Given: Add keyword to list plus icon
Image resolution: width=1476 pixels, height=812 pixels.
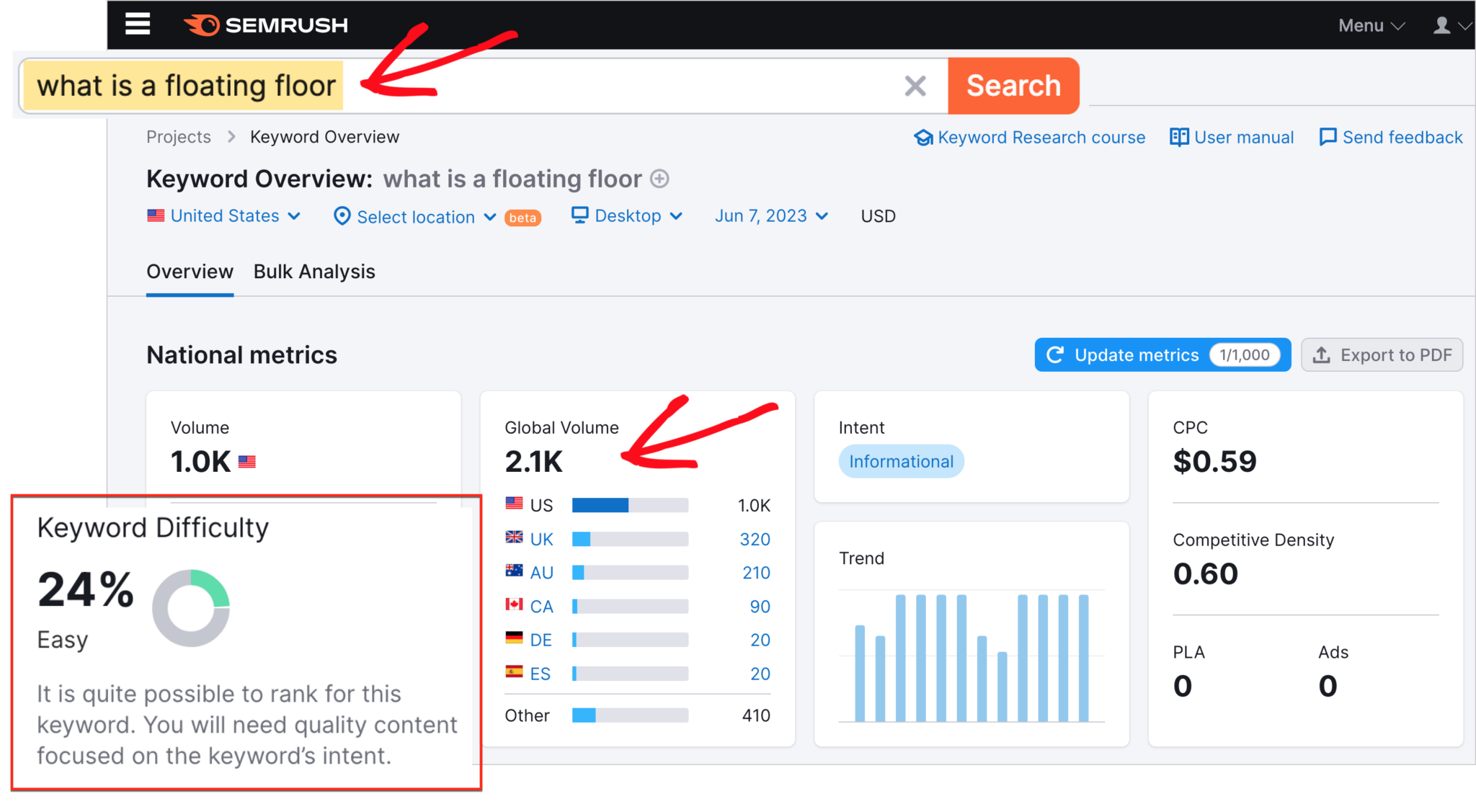Looking at the screenshot, I should pyautogui.click(x=659, y=179).
